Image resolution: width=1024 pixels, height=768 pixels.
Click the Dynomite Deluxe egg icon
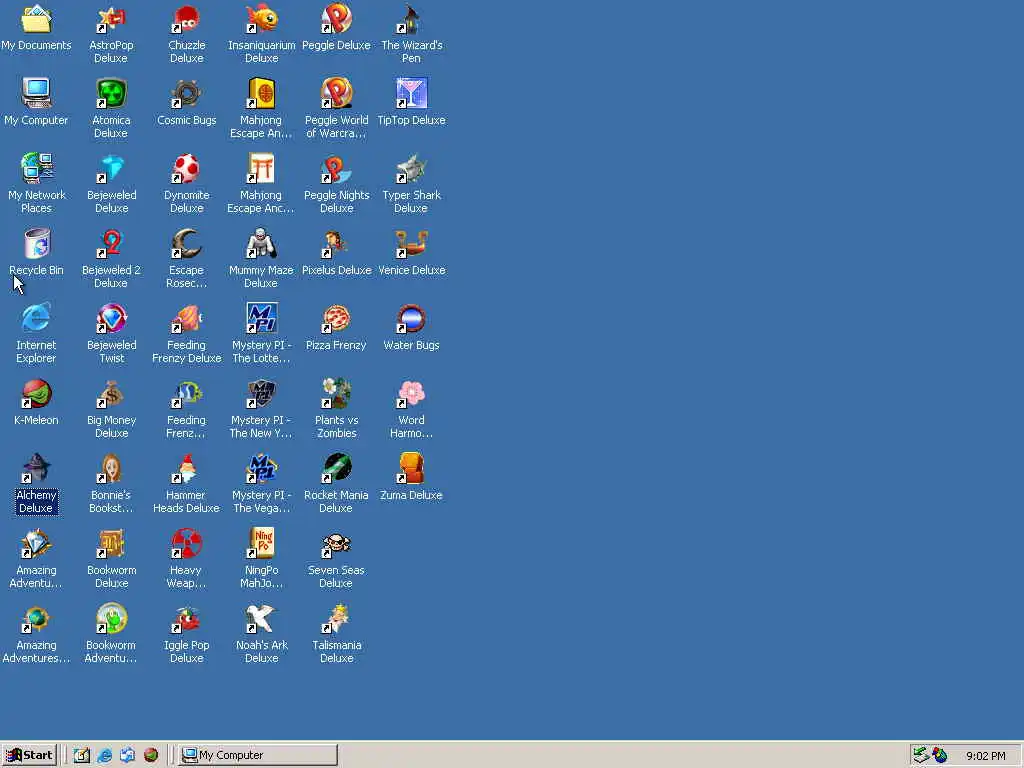click(x=187, y=168)
